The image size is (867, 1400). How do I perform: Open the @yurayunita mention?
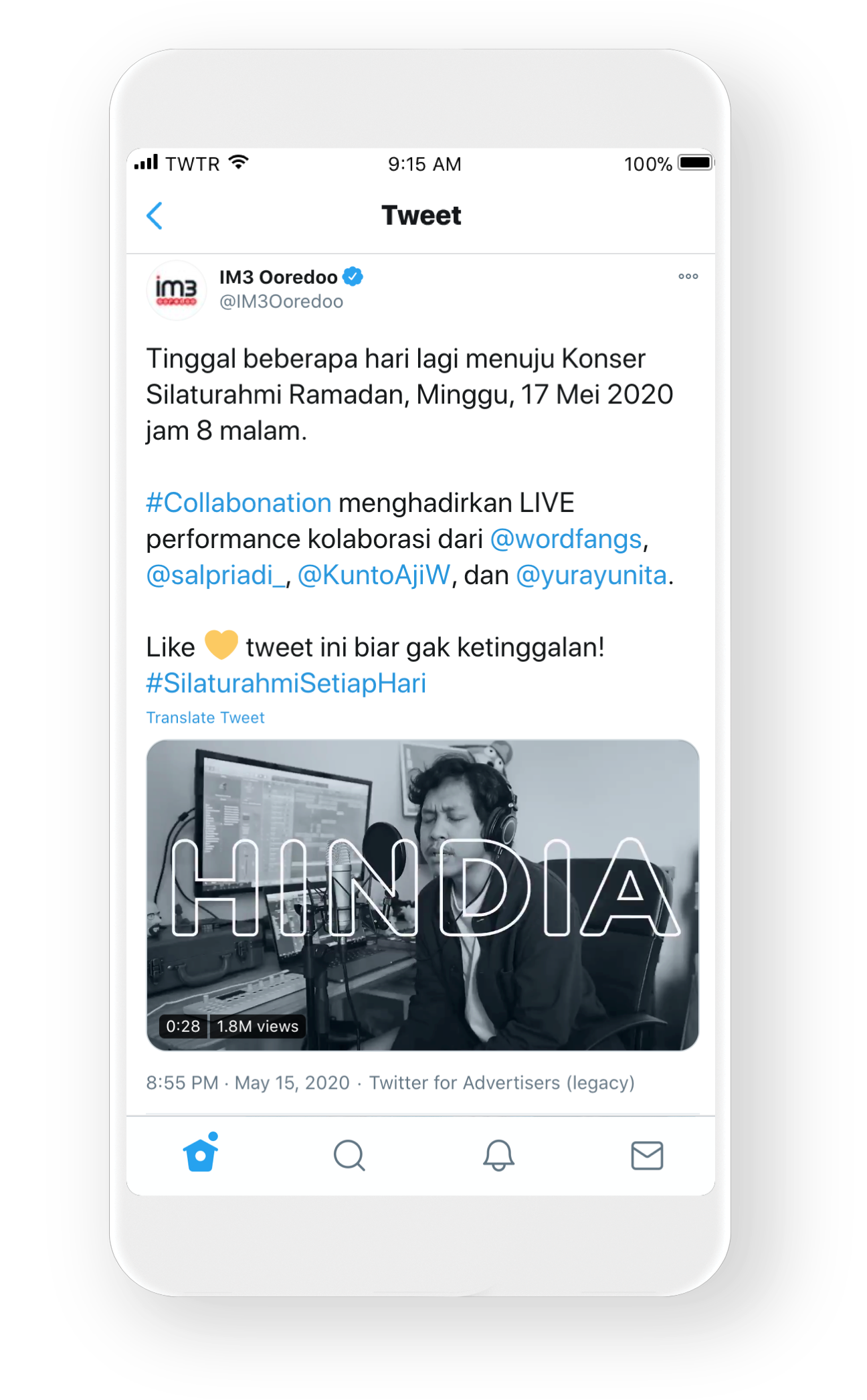[591, 575]
